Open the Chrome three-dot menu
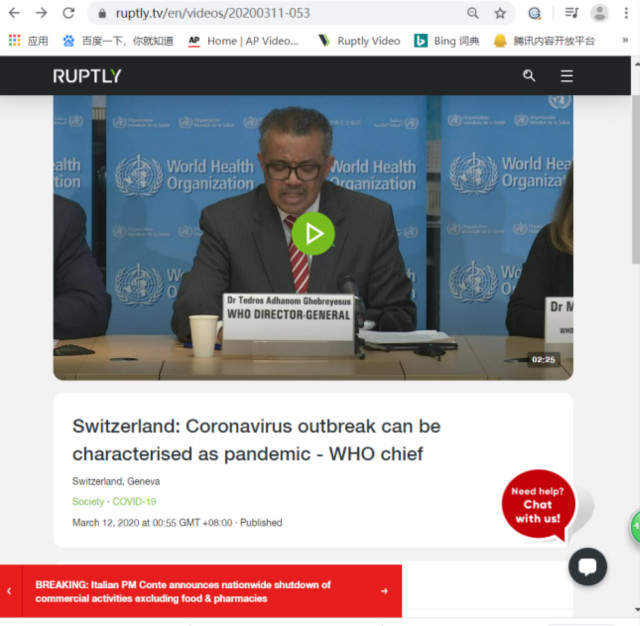Viewport: 640px width, 626px height. point(628,13)
